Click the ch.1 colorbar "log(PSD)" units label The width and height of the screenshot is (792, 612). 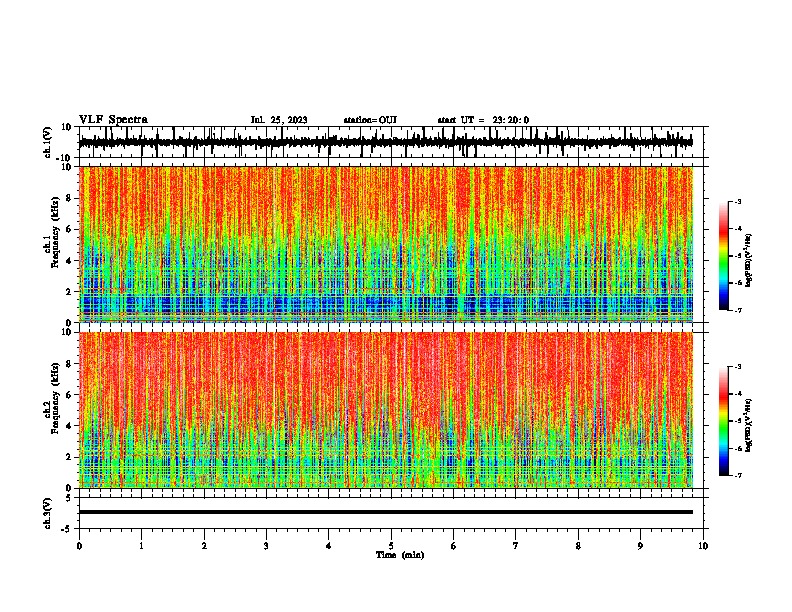coord(748,260)
